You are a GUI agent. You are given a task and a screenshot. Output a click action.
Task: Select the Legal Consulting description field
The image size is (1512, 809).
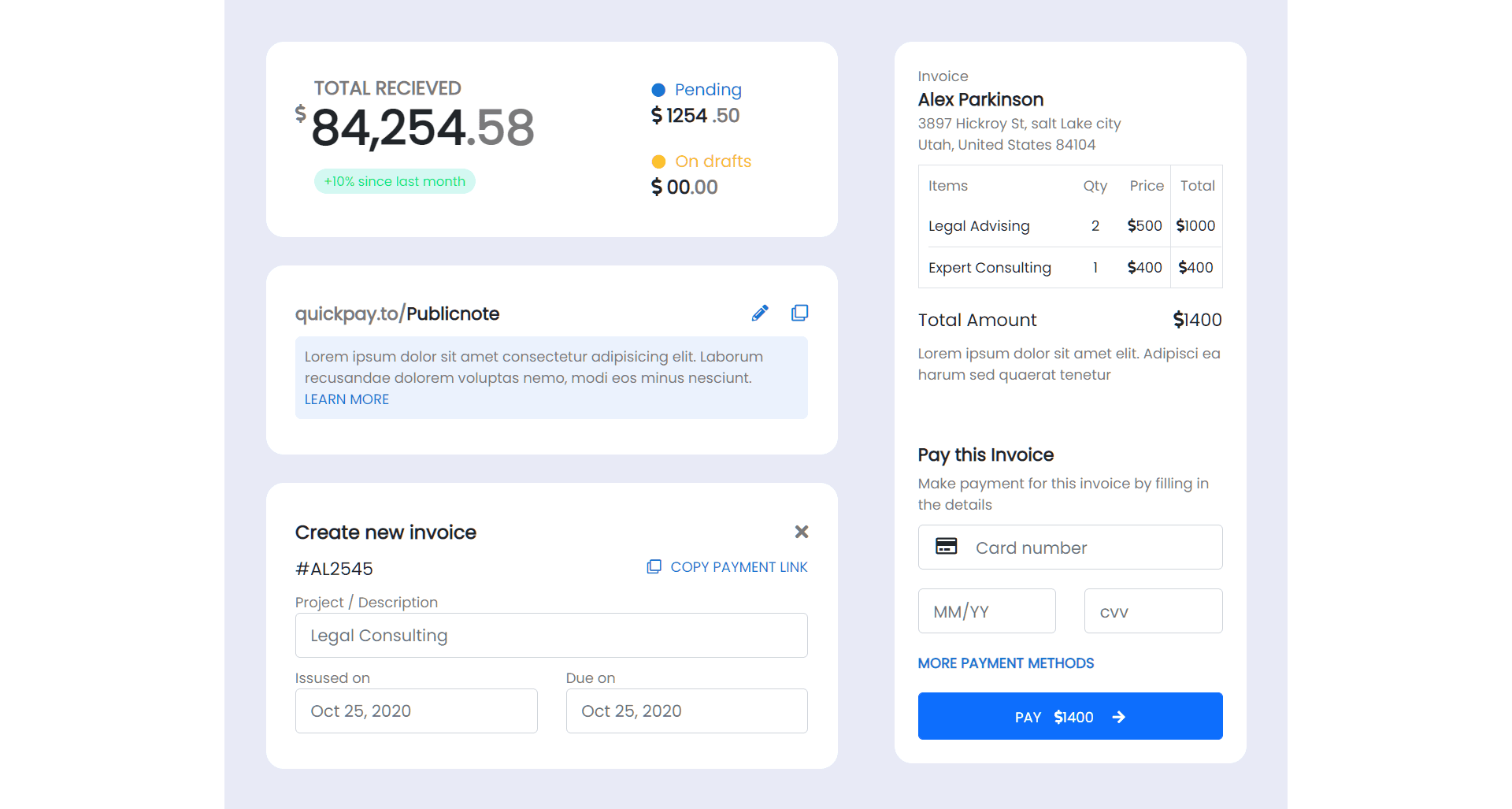click(551, 635)
